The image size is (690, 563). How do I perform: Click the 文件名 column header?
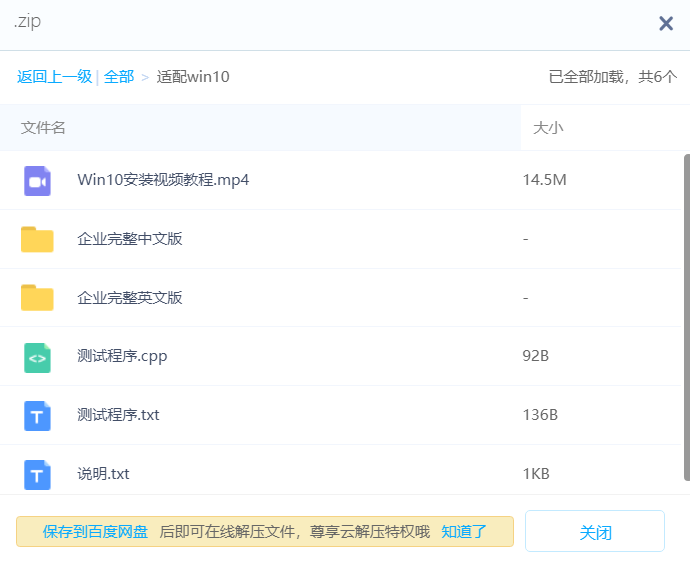pos(43,128)
